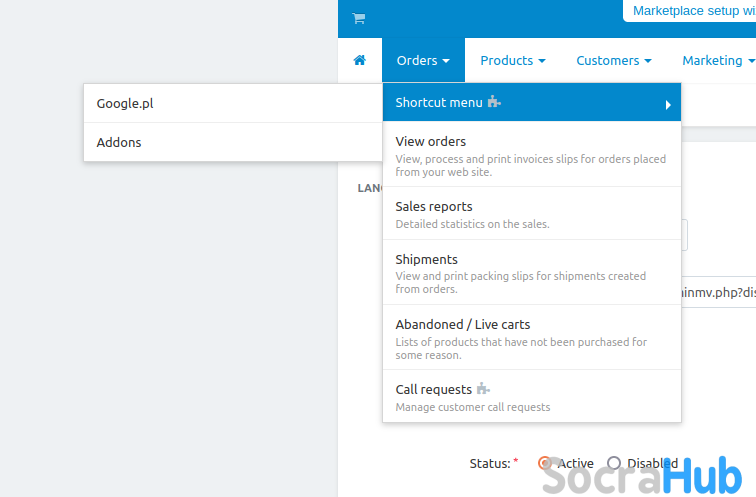Click the Marketplace setup wizard button
This screenshot has height=497, width=756.
point(691,10)
